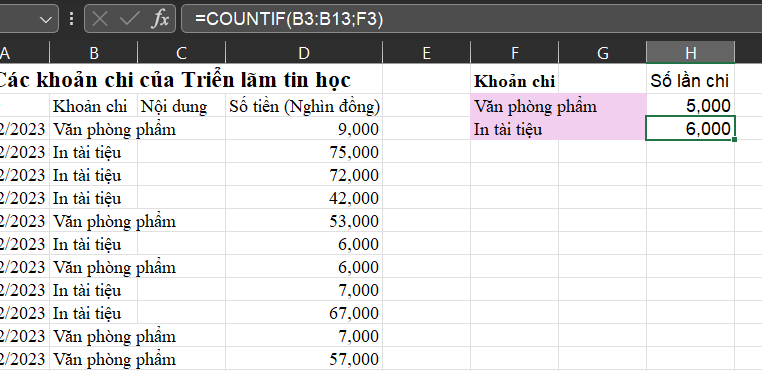
Task: Select column B header
Action: coord(93,53)
